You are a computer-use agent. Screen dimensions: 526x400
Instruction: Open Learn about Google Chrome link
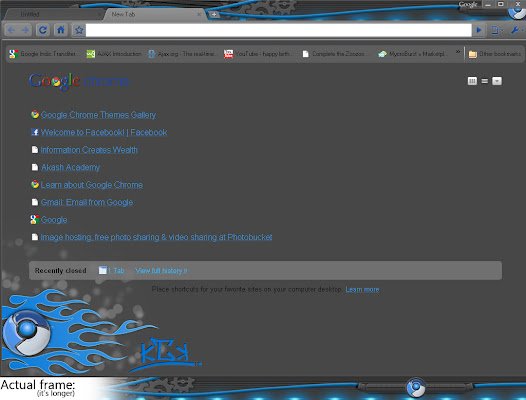coord(92,185)
